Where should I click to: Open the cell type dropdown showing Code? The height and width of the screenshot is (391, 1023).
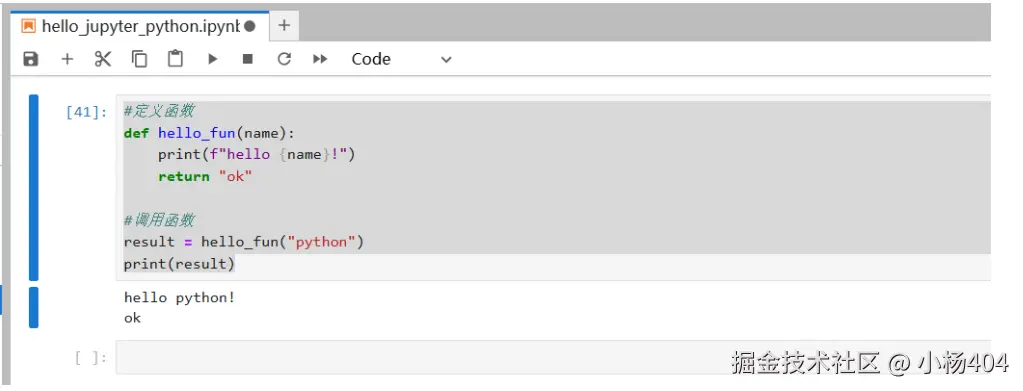tap(401, 59)
